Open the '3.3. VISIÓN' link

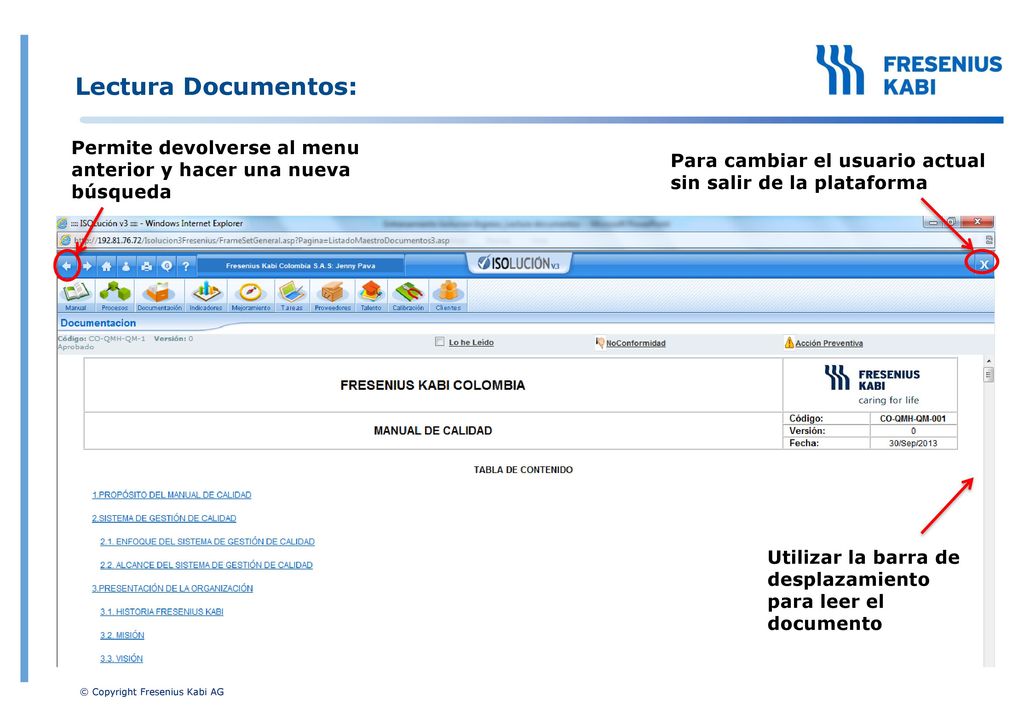121,659
